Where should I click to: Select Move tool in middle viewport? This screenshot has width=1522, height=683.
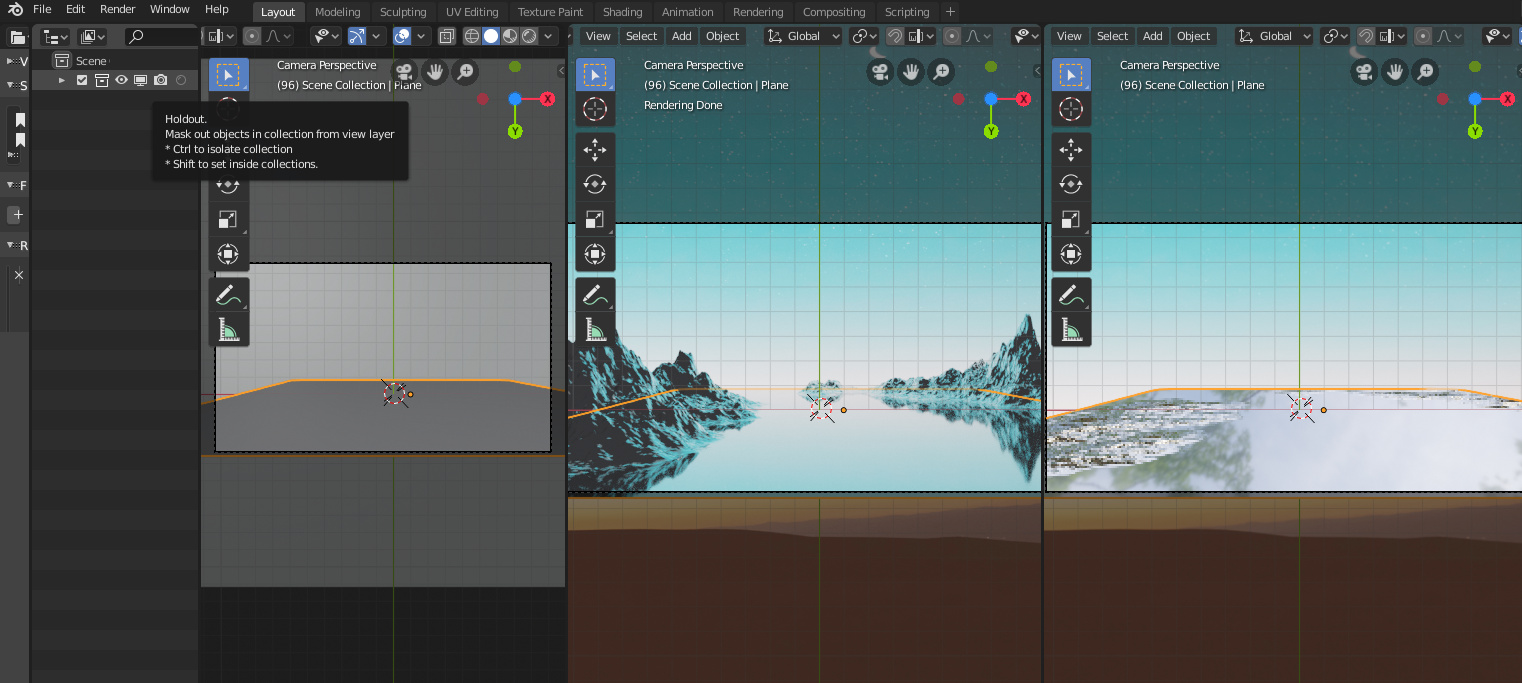click(x=595, y=150)
